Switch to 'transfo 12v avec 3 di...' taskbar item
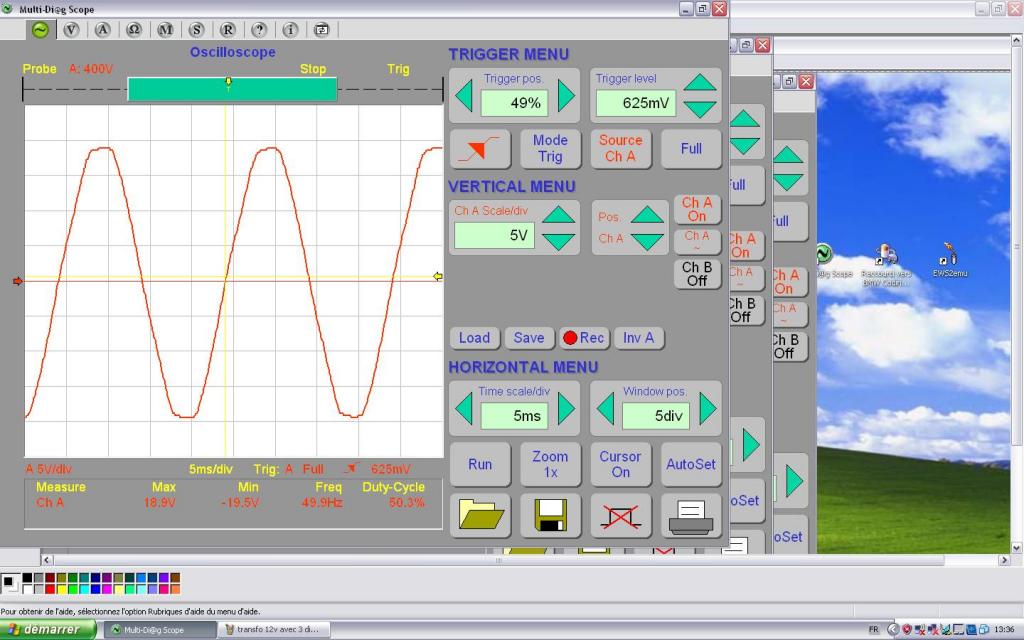This screenshot has width=1024, height=640. (x=274, y=630)
